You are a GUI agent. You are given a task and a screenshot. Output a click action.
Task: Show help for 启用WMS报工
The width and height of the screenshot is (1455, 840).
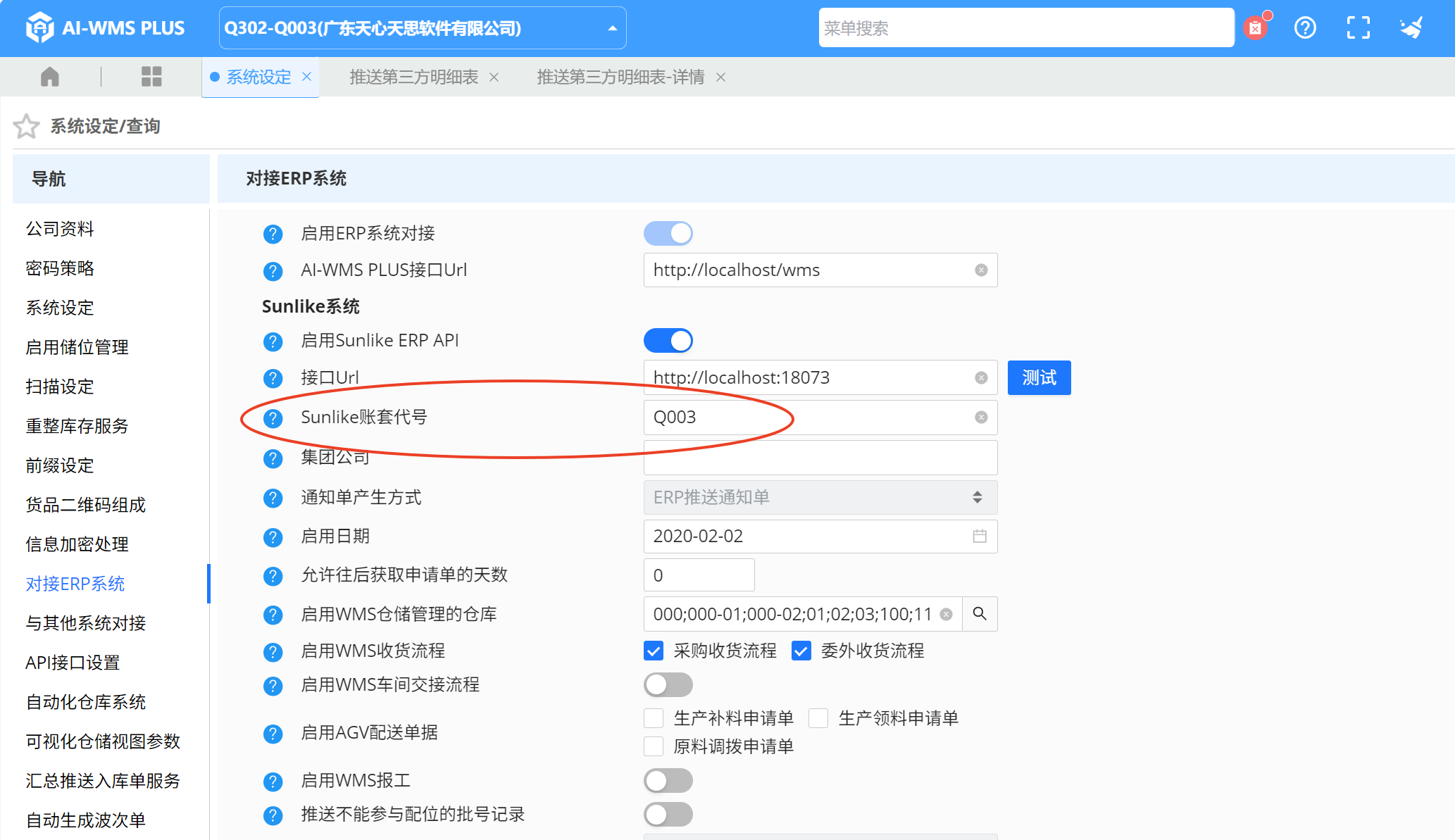273,781
